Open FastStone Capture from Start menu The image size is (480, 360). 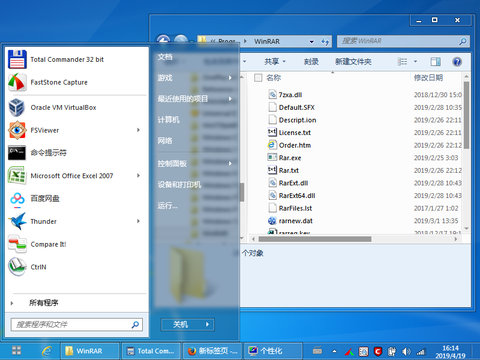coord(77,82)
